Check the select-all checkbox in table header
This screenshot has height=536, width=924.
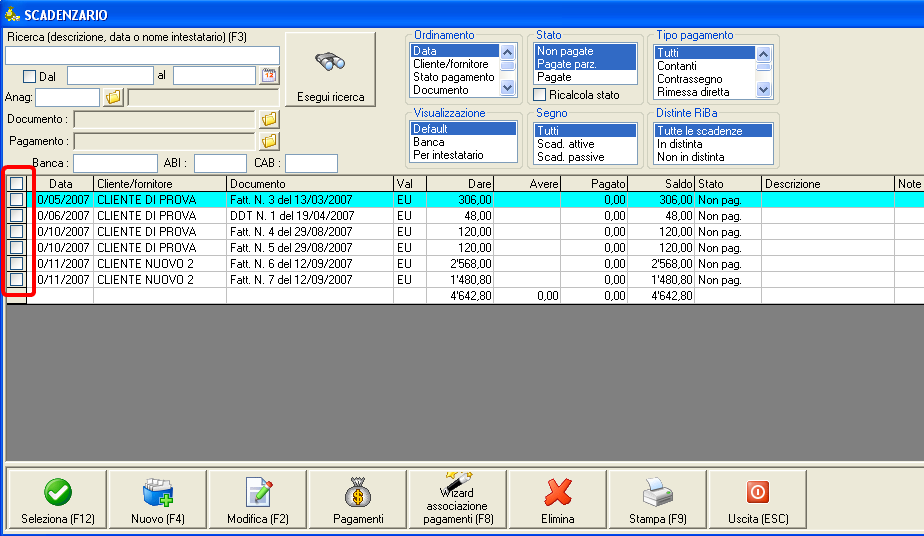(17, 184)
